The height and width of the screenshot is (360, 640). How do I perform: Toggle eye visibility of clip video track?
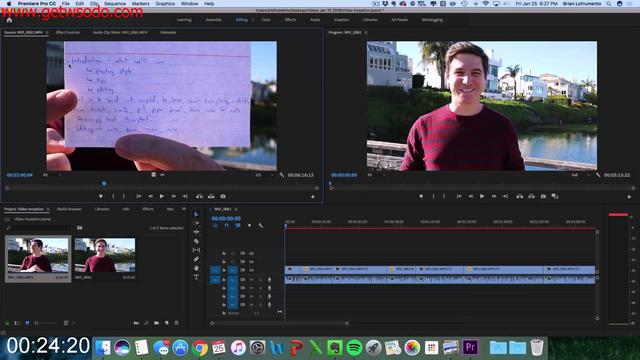[x=251, y=270]
